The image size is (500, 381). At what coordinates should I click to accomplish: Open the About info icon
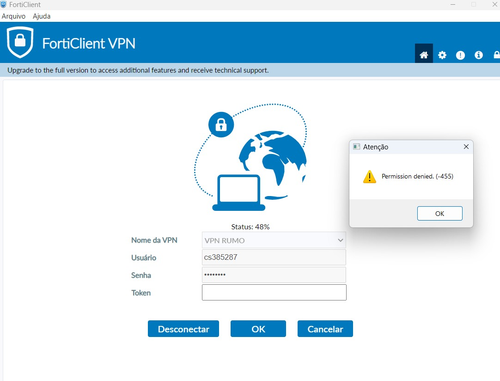[479, 55]
